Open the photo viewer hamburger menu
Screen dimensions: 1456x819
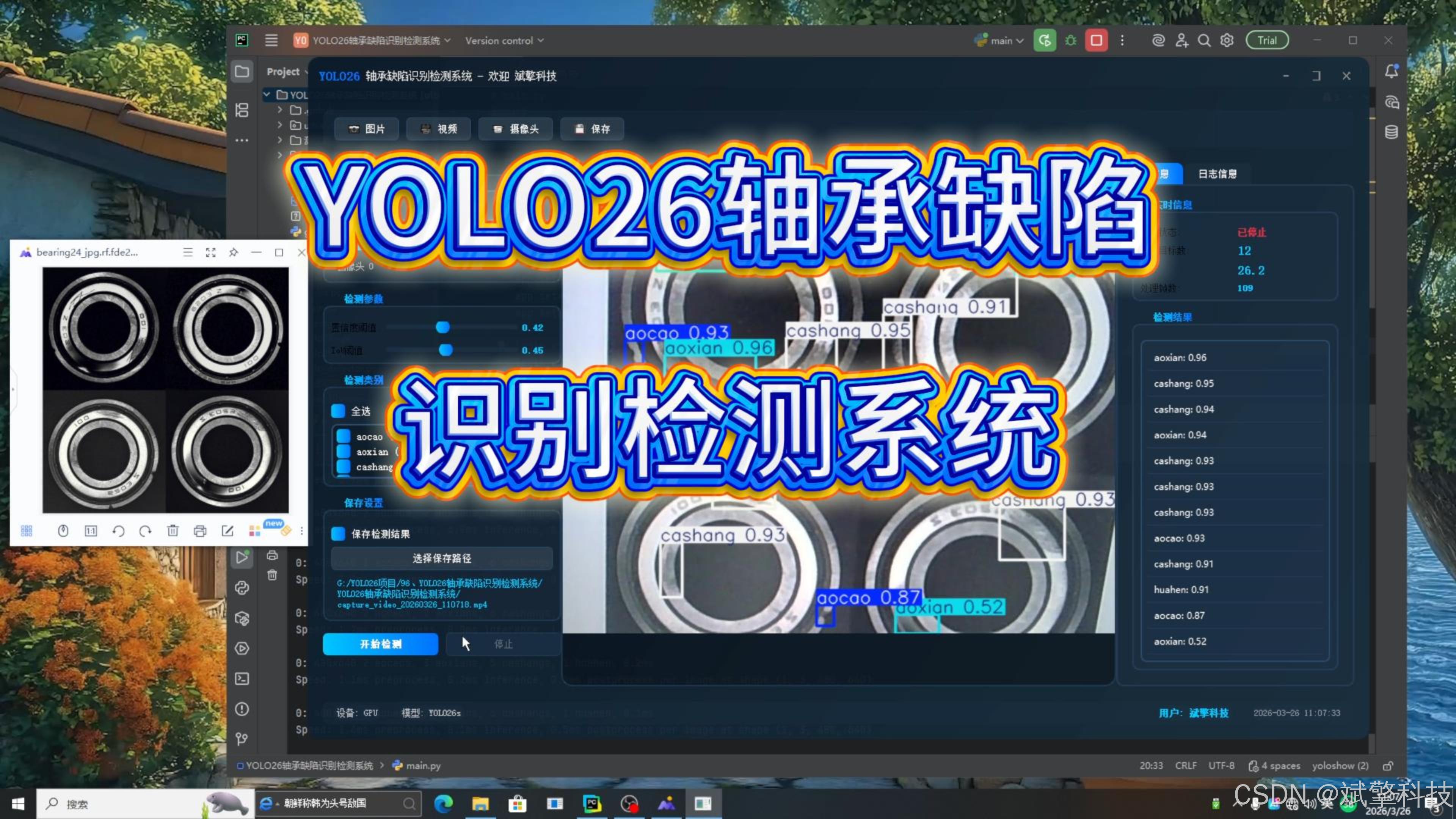click(x=188, y=252)
